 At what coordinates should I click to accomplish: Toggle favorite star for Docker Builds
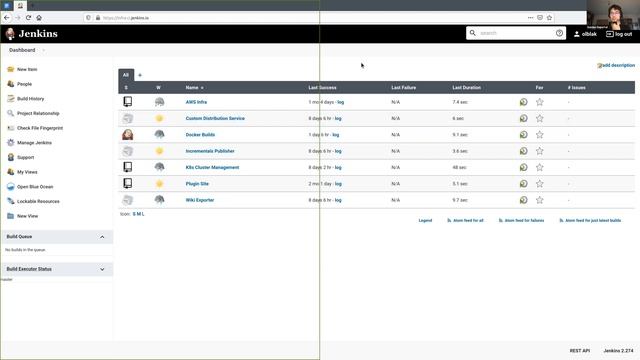pos(540,135)
